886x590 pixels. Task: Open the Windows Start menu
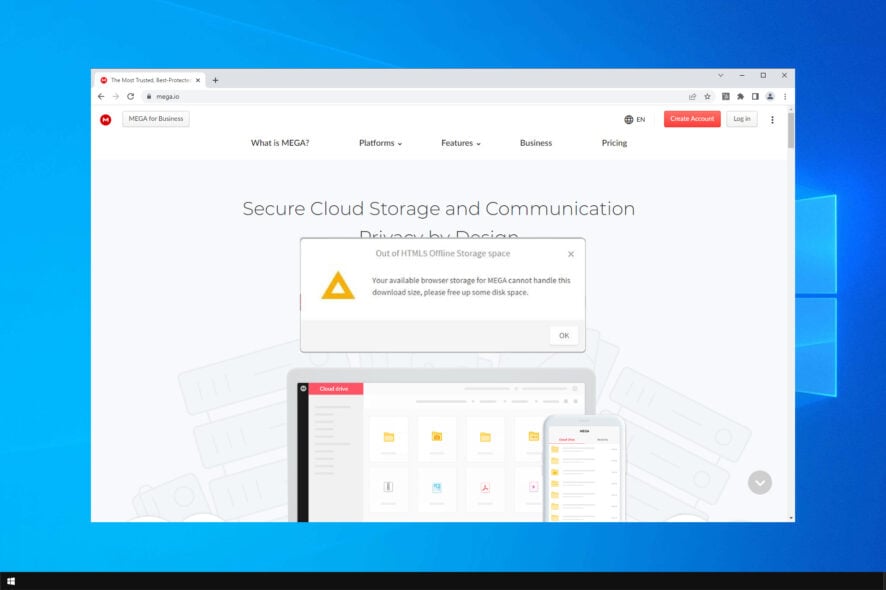pyautogui.click(x=11, y=581)
